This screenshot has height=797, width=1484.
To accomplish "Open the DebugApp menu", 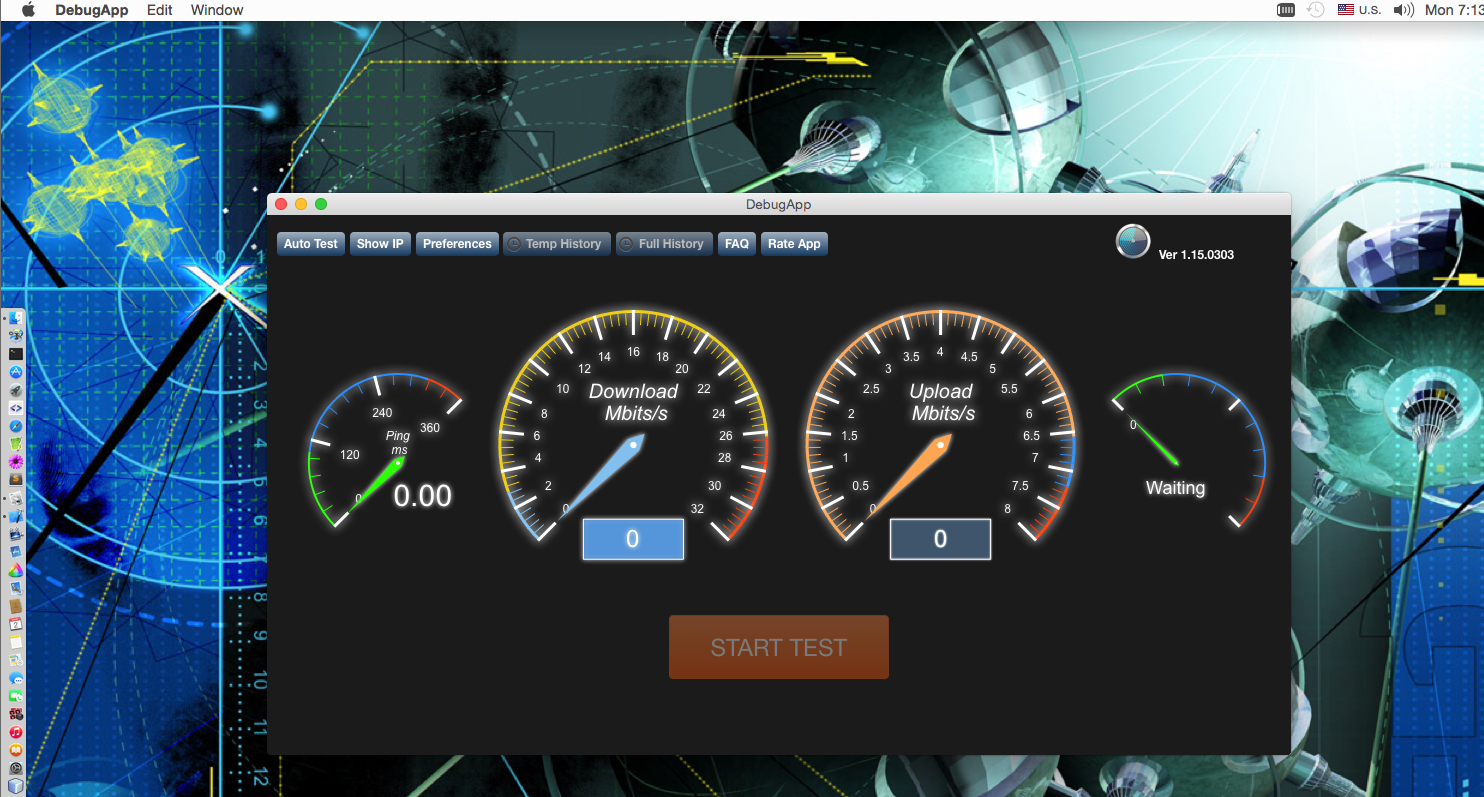I will coord(92,10).
